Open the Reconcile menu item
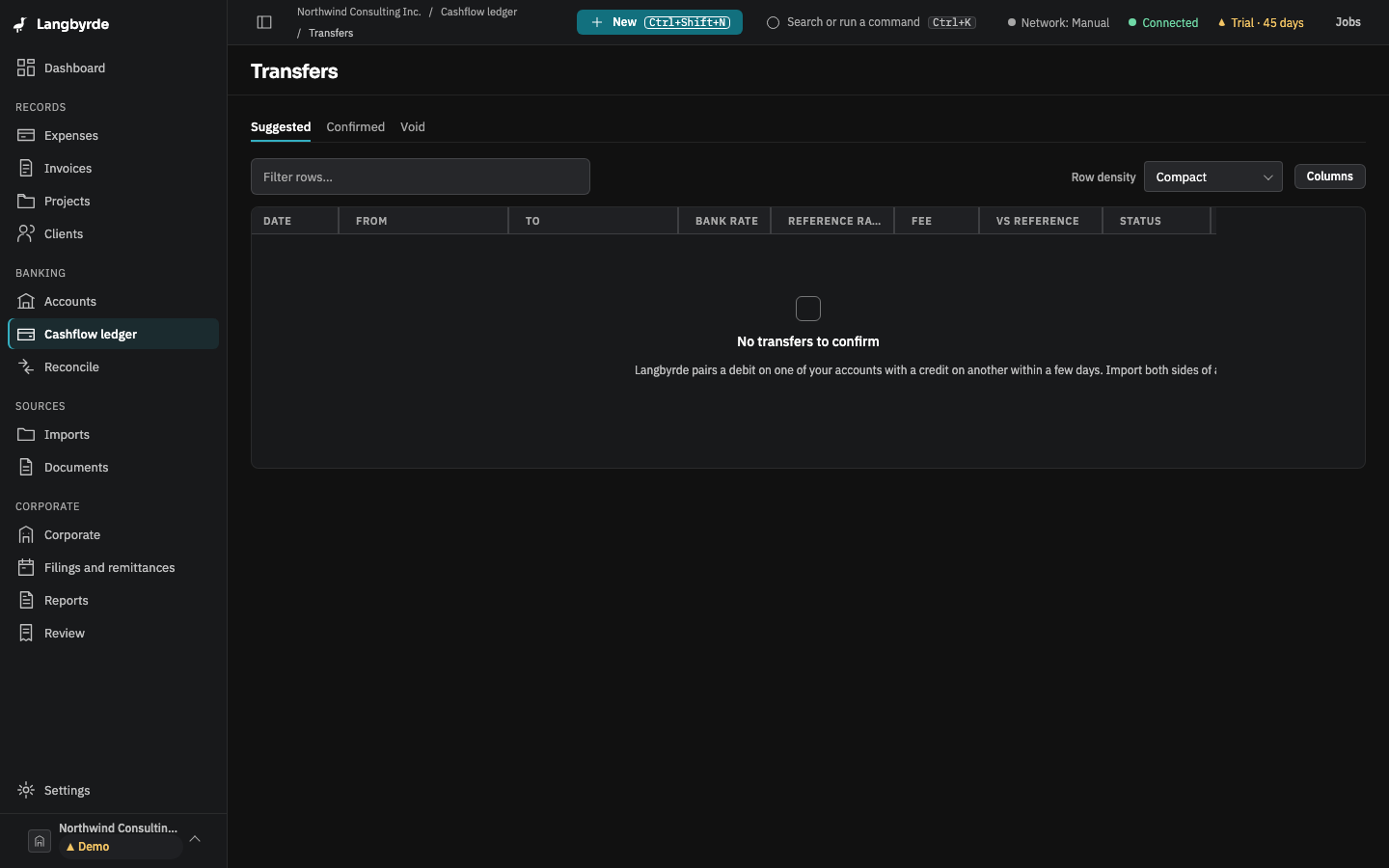The height and width of the screenshot is (868, 1389). coord(114,366)
